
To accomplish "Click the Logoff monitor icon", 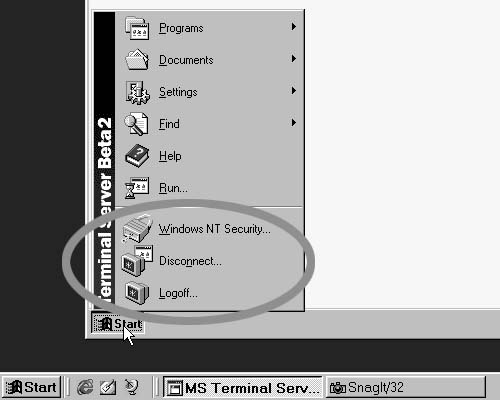I will [x=137, y=293].
